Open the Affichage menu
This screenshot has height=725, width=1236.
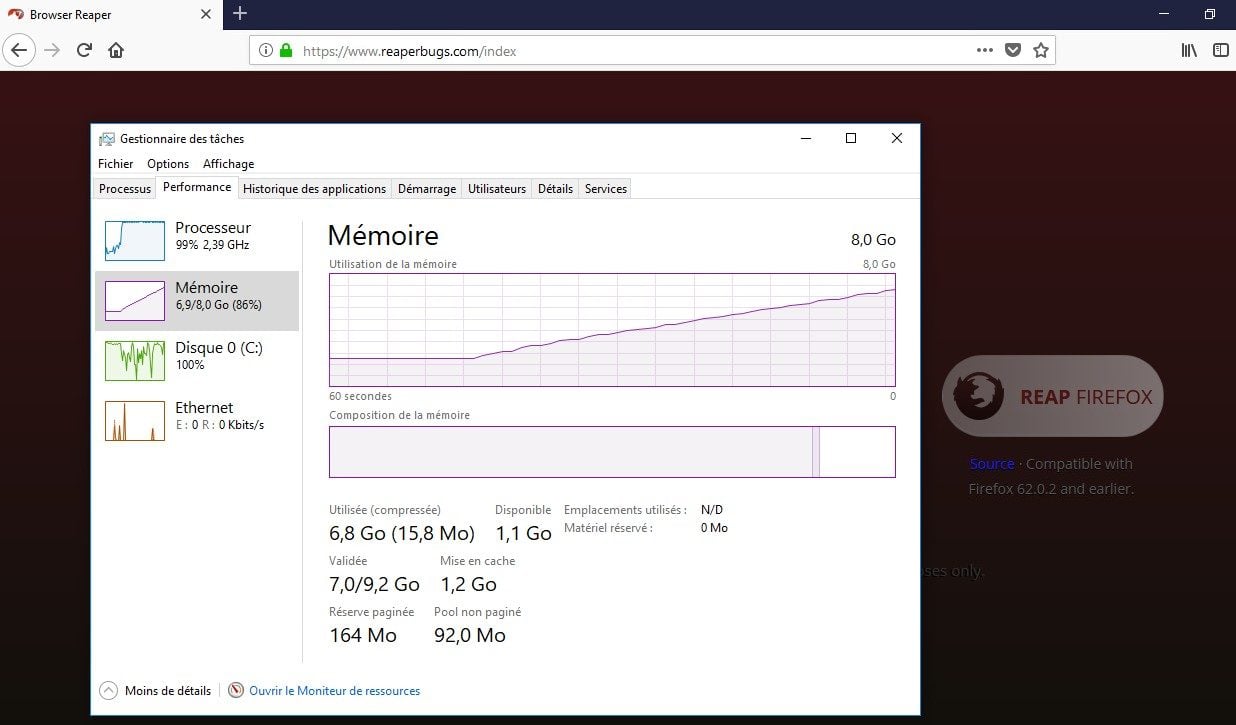tap(229, 164)
